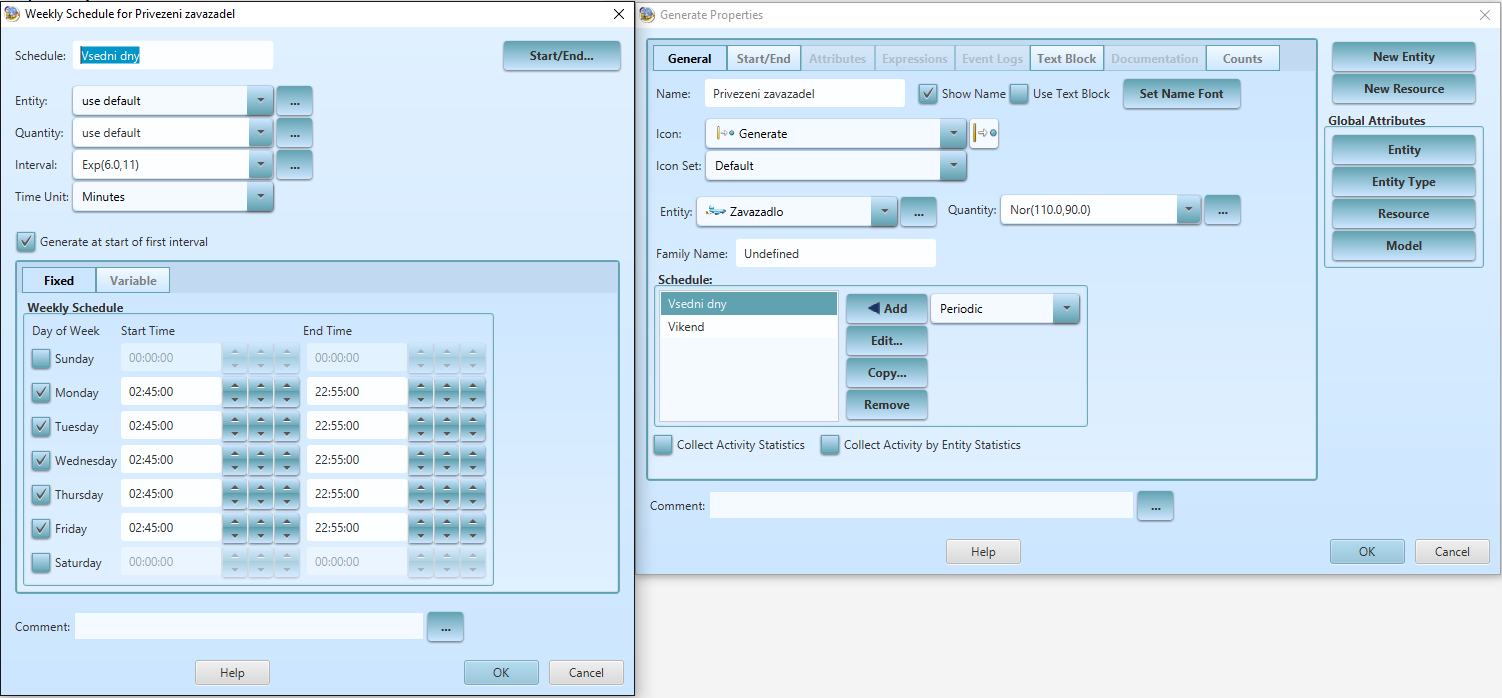Click the ellipsis button beside Entity Zavazadlo

(918, 211)
